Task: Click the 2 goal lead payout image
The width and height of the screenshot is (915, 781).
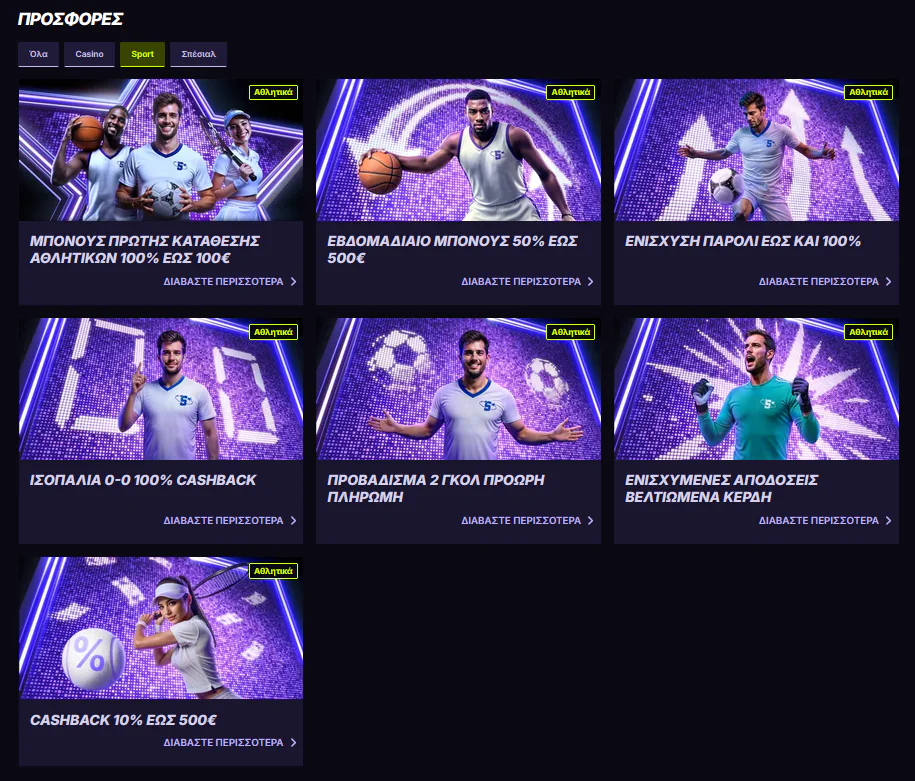Action: tap(459, 389)
